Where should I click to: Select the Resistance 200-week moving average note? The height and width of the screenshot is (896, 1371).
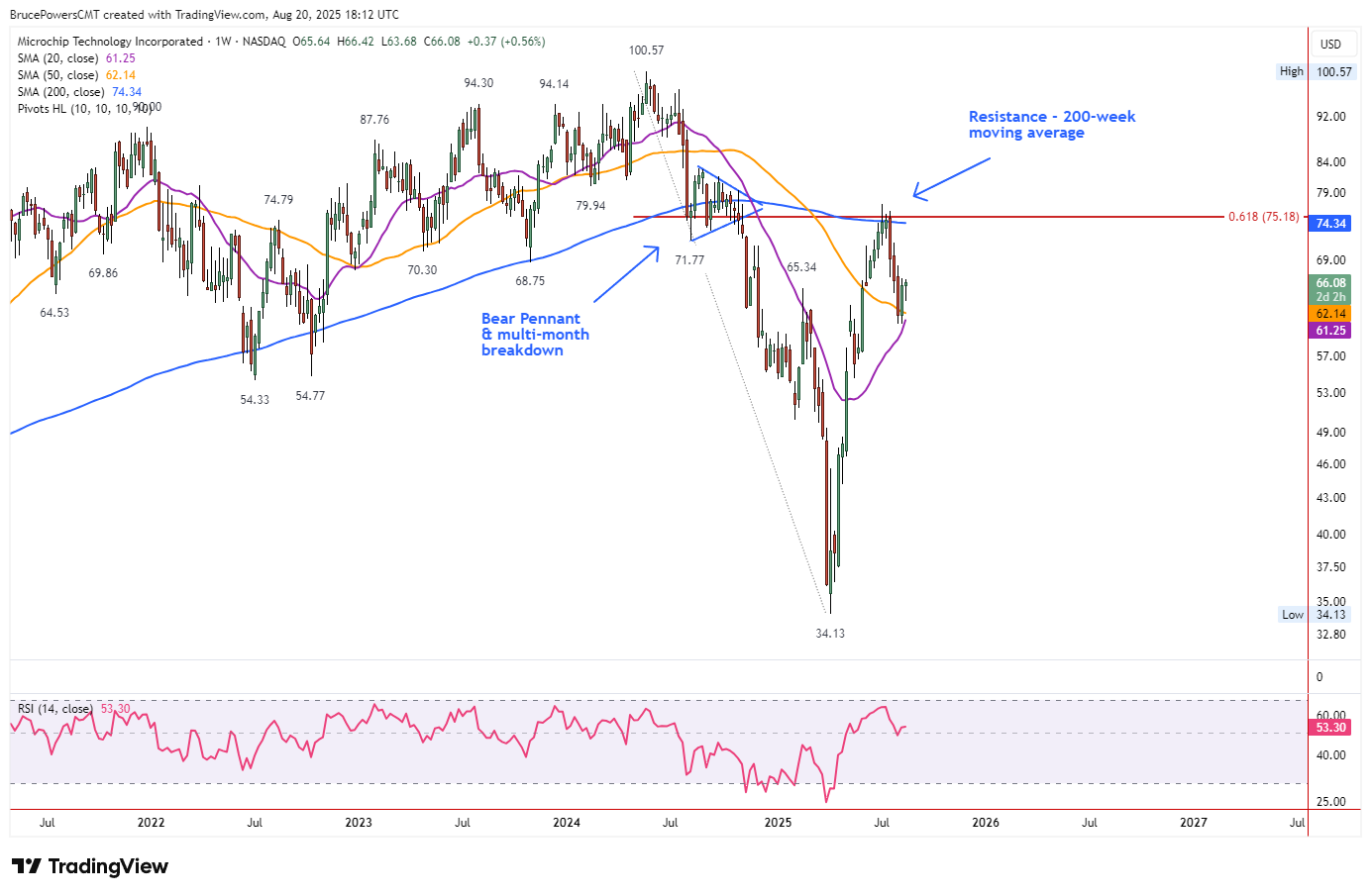(1052, 125)
